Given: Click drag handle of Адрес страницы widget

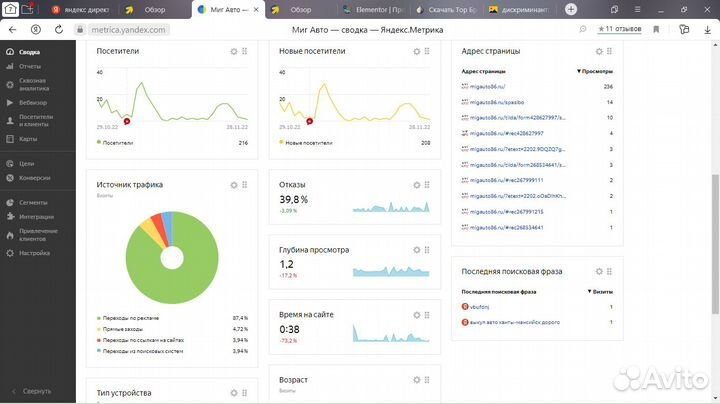Looking at the screenshot, I should click(x=609, y=51).
